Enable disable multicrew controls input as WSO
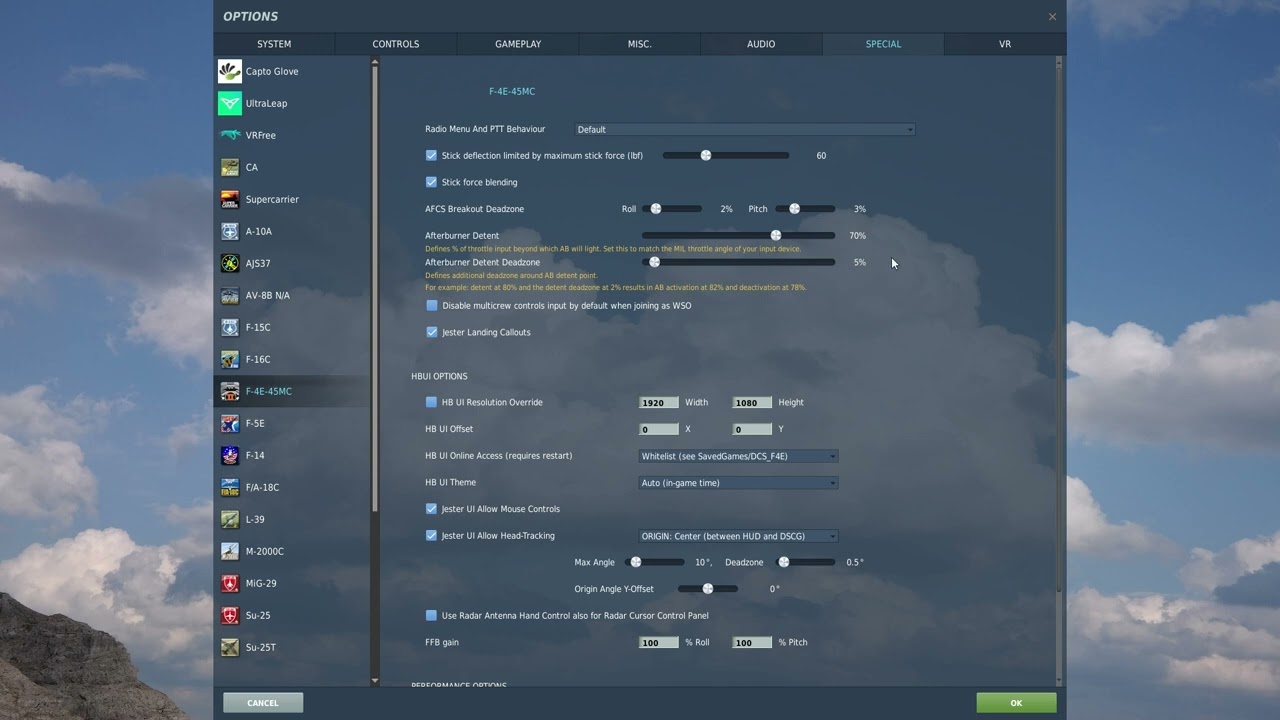The image size is (1280, 720). point(431,306)
